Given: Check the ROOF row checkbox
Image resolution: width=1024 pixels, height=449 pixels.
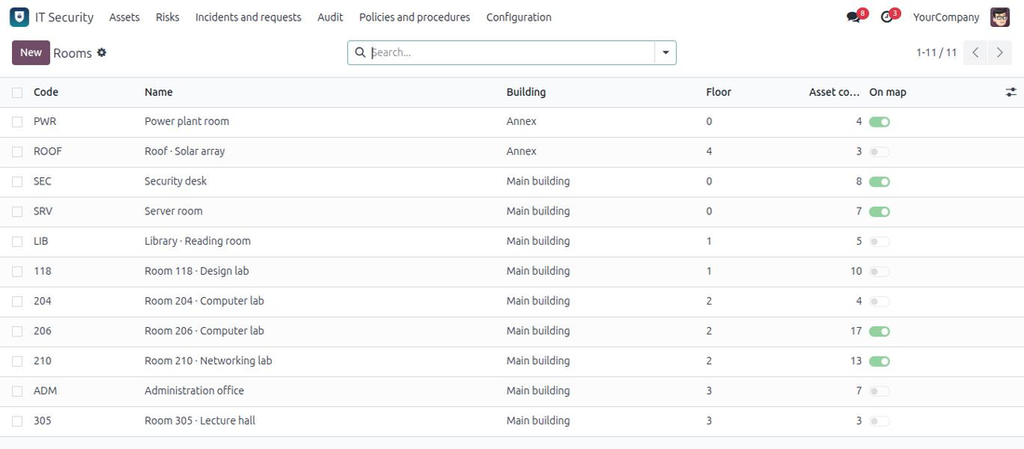Looking at the screenshot, I should pyautogui.click(x=17, y=152).
